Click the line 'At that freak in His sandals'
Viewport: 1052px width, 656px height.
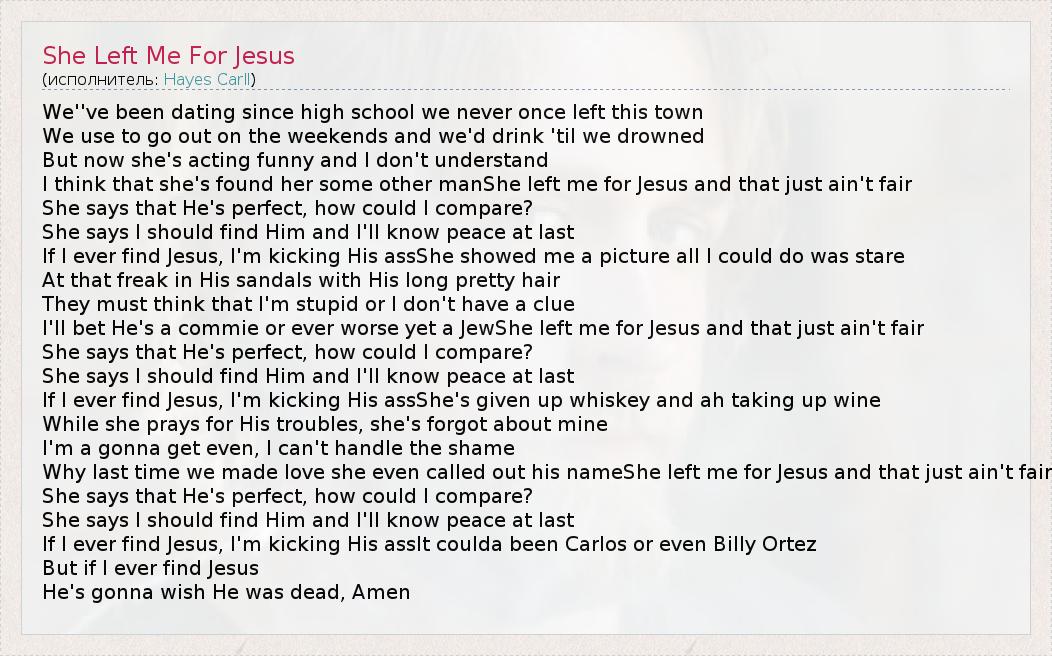tap(300, 280)
